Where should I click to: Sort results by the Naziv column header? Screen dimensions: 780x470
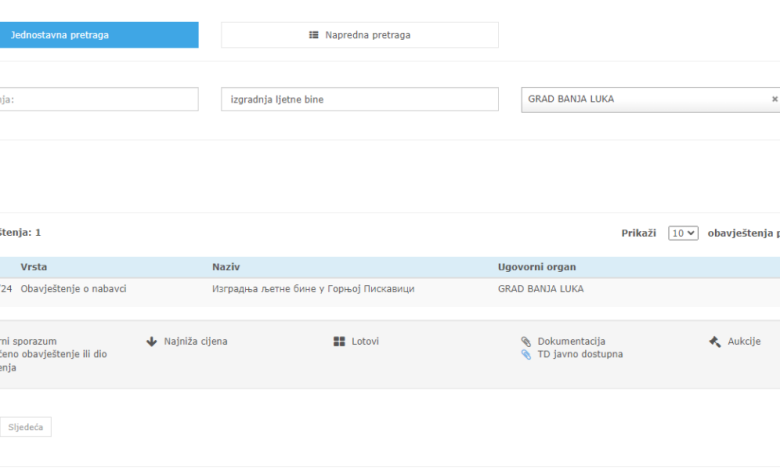click(x=226, y=267)
